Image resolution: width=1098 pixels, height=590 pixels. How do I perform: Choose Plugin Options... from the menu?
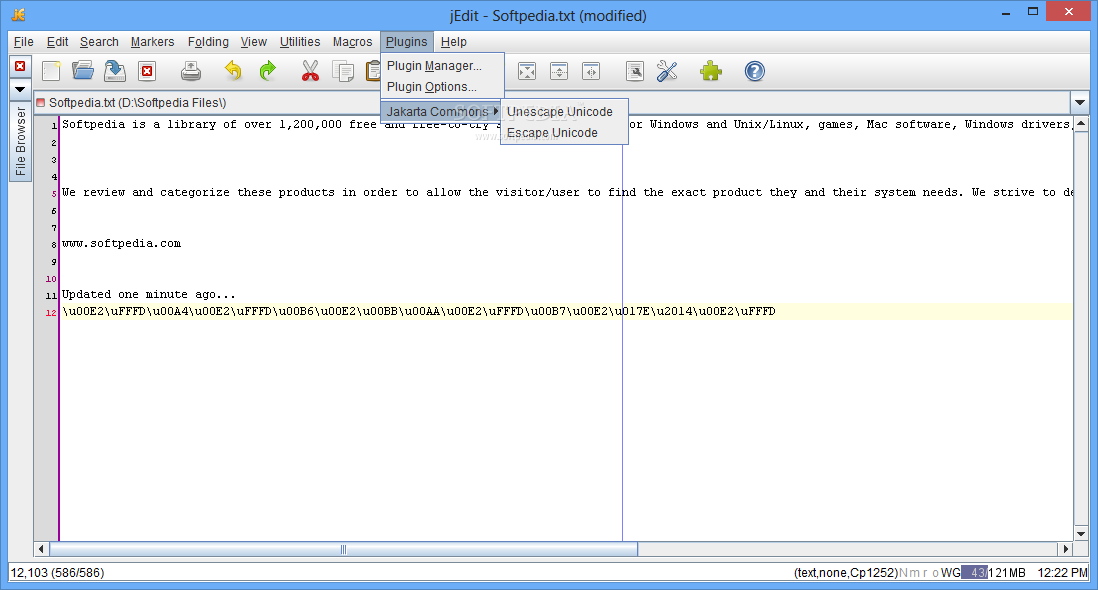(x=443, y=87)
